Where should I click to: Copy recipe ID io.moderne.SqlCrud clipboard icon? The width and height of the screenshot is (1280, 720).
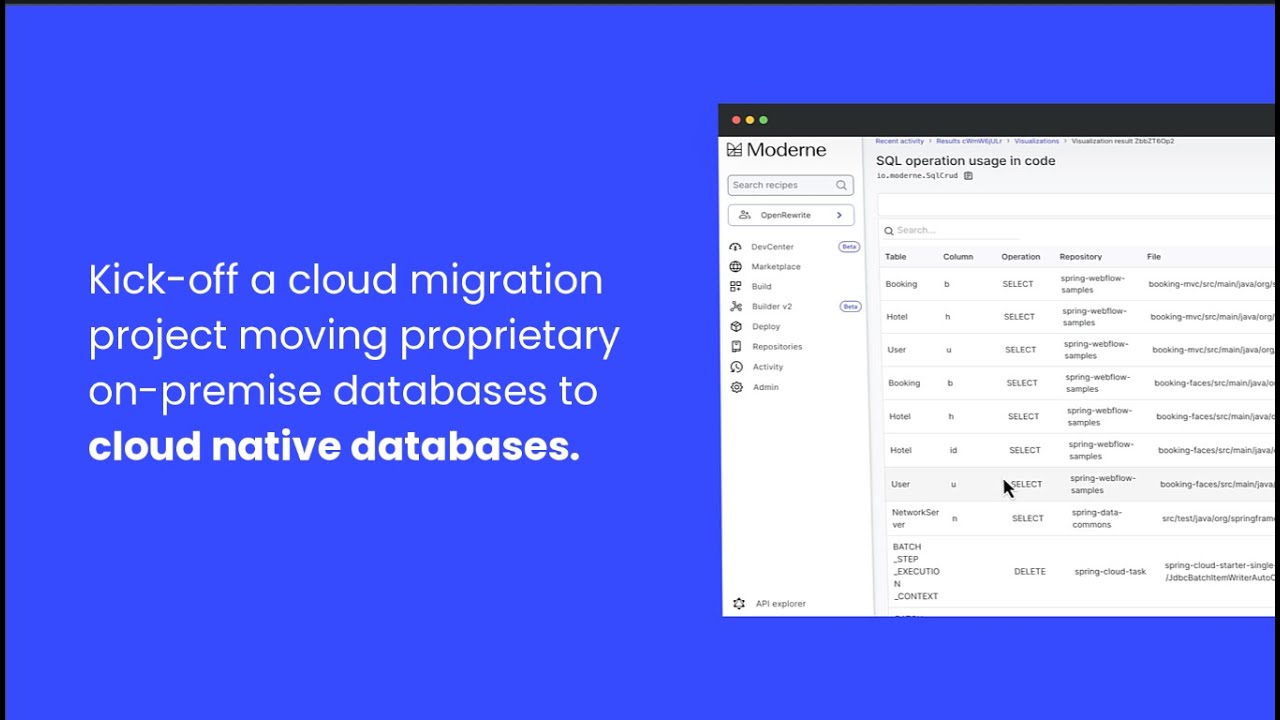coord(968,176)
